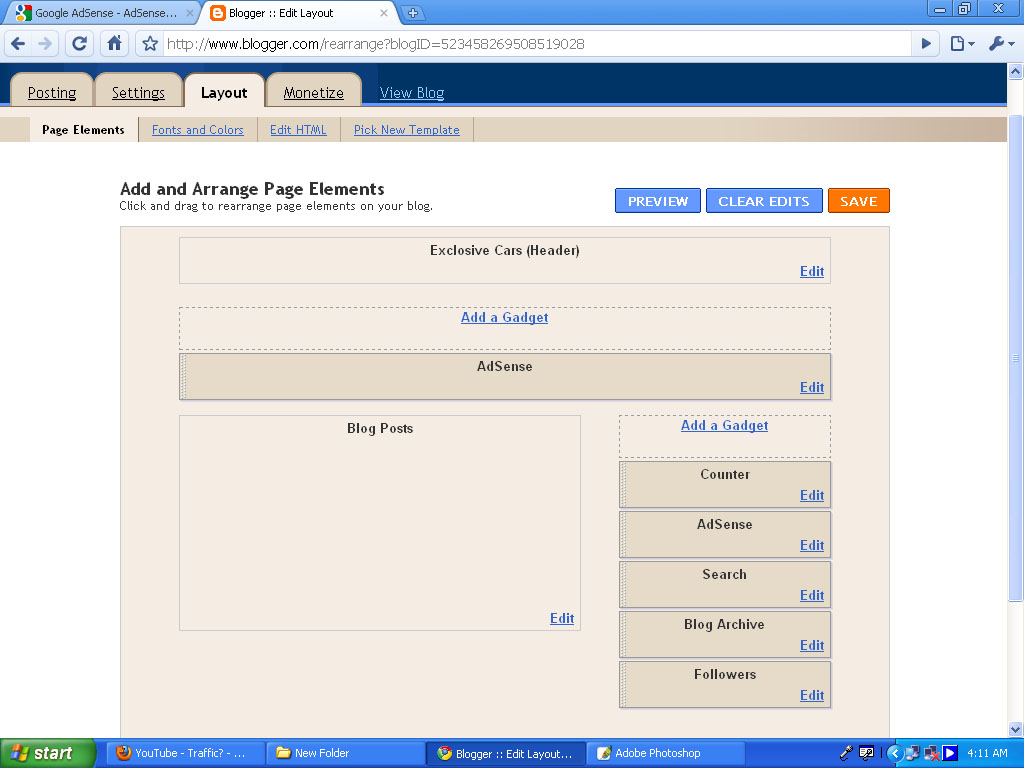Switch to the Google AdSense browser tab

click(104, 12)
